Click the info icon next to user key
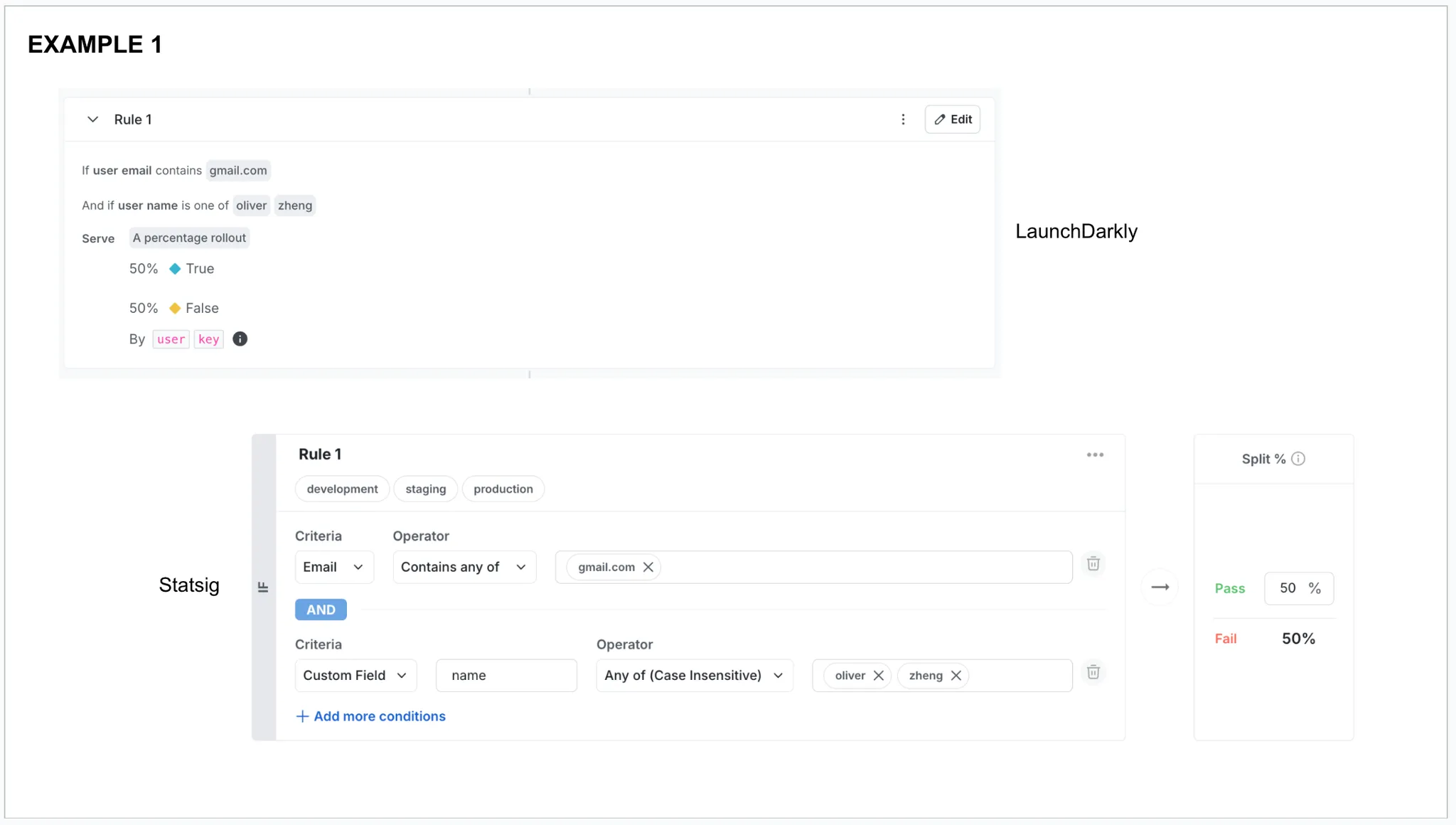 point(240,339)
